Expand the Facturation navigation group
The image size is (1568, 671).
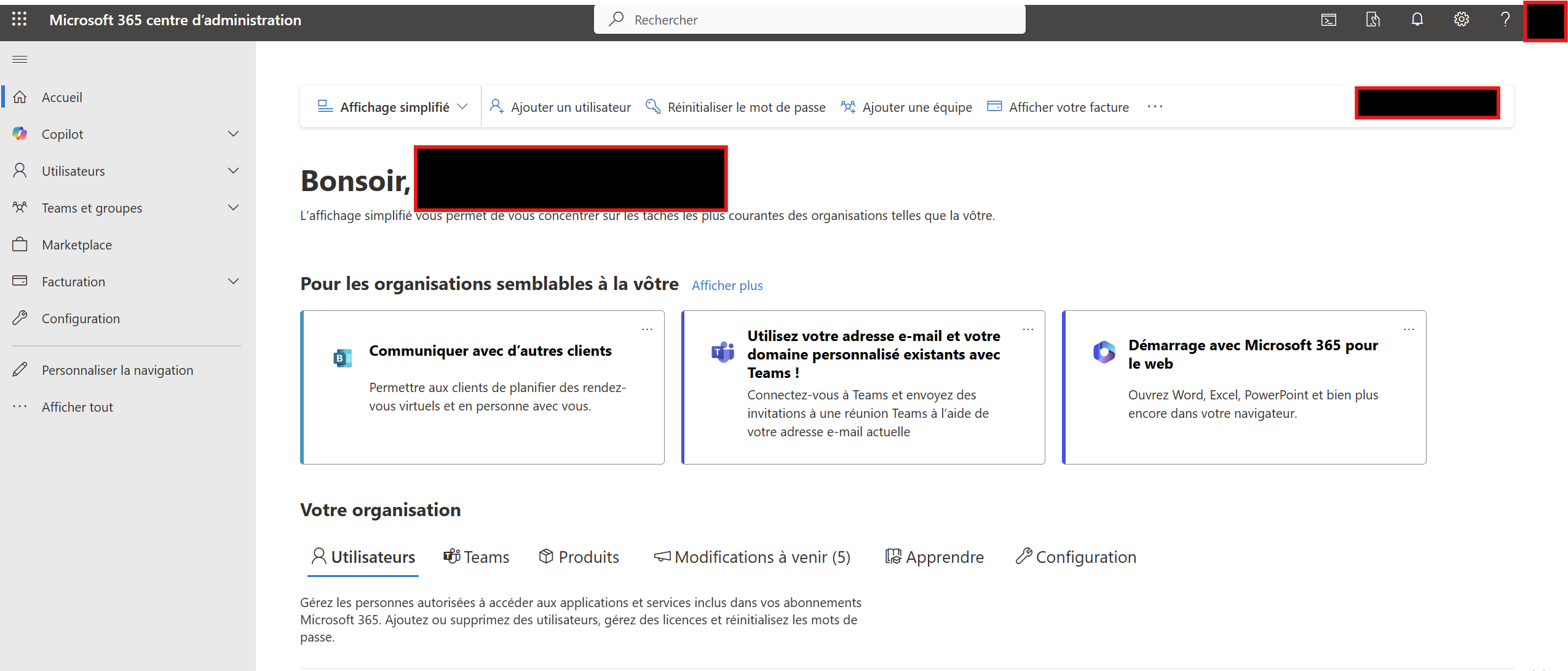click(233, 281)
